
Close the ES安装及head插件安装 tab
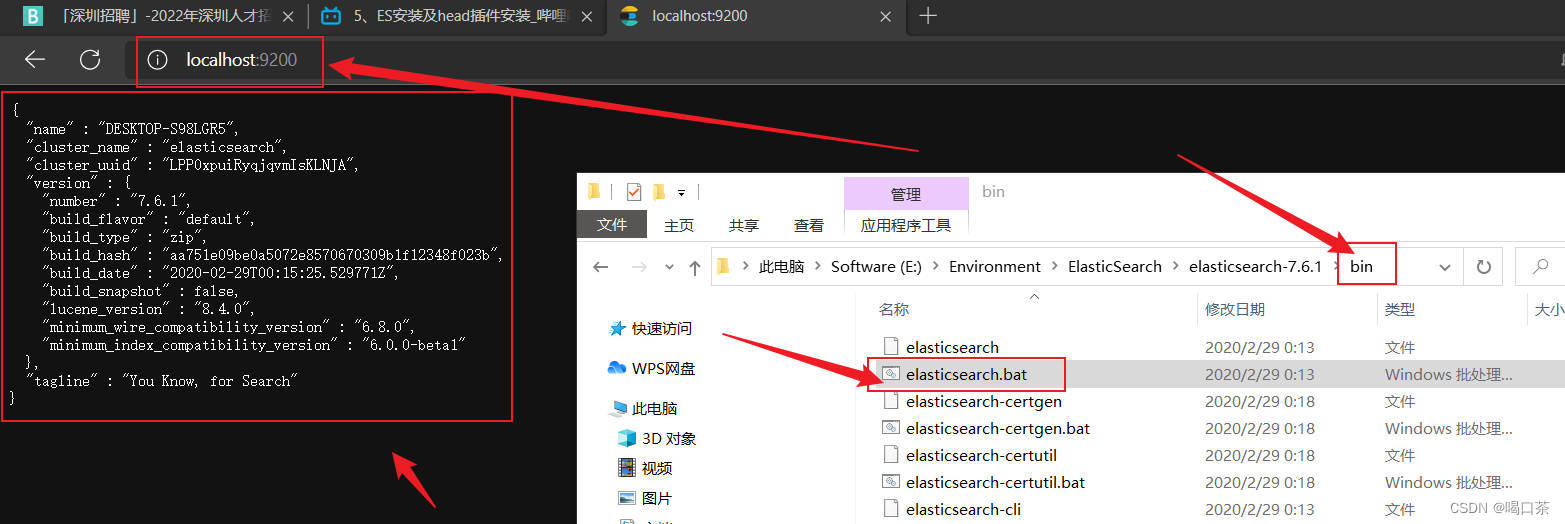(586, 16)
